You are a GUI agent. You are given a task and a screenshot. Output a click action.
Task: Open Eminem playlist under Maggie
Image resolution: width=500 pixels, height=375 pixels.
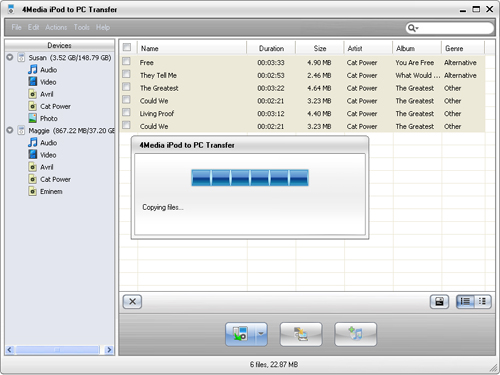(x=46, y=192)
